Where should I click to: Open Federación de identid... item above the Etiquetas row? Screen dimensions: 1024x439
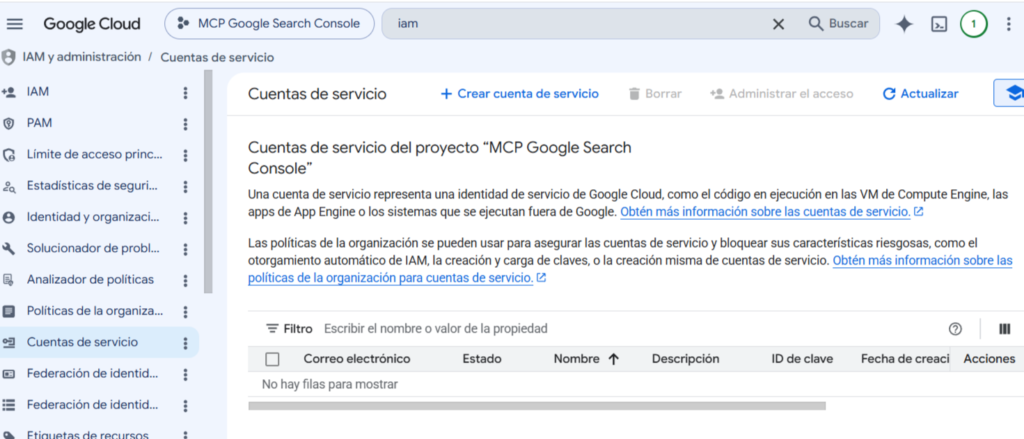pyautogui.click(x=93, y=405)
